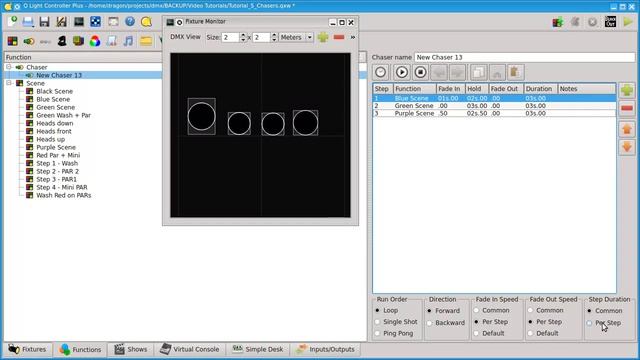Click the live edit function icon
The image size is (640, 360).
click(x=576, y=22)
